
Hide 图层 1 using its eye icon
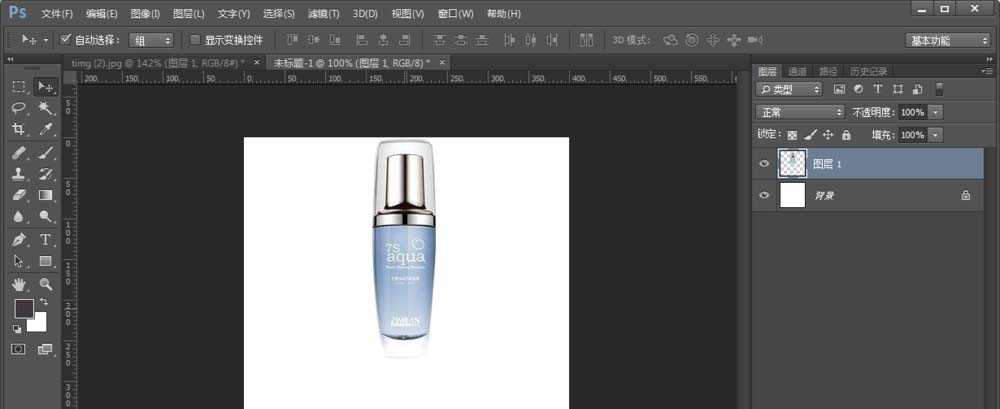click(x=764, y=163)
